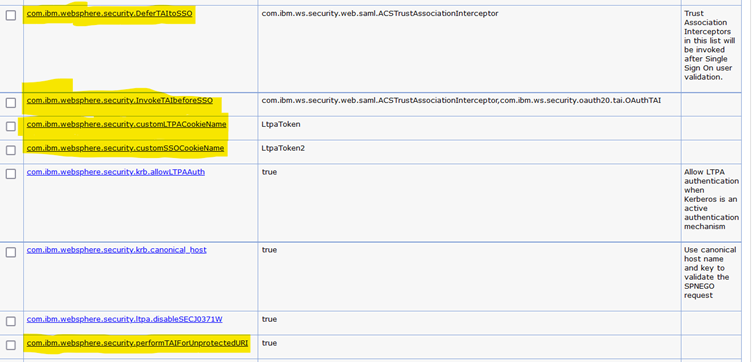Open the com.ibm.websphere.security.krb.canonical_host link

pos(117,250)
